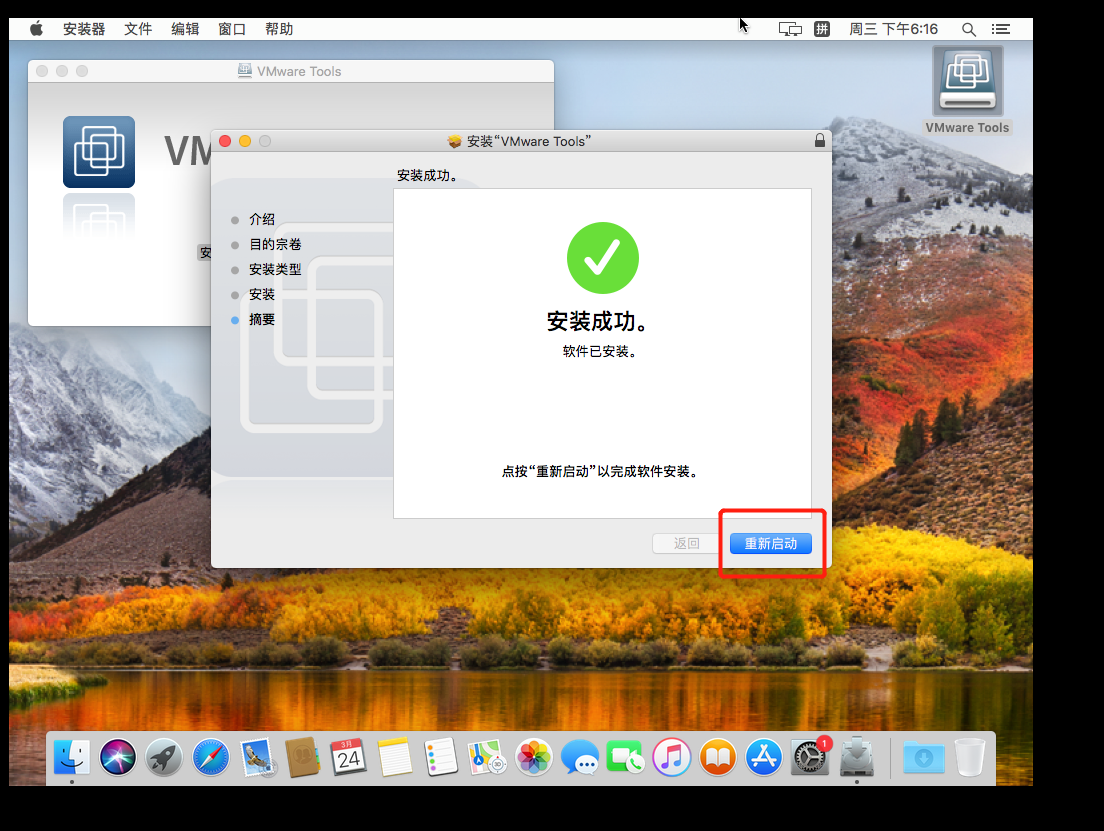
Task: Open iBooks from the Dock
Action: click(717, 758)
